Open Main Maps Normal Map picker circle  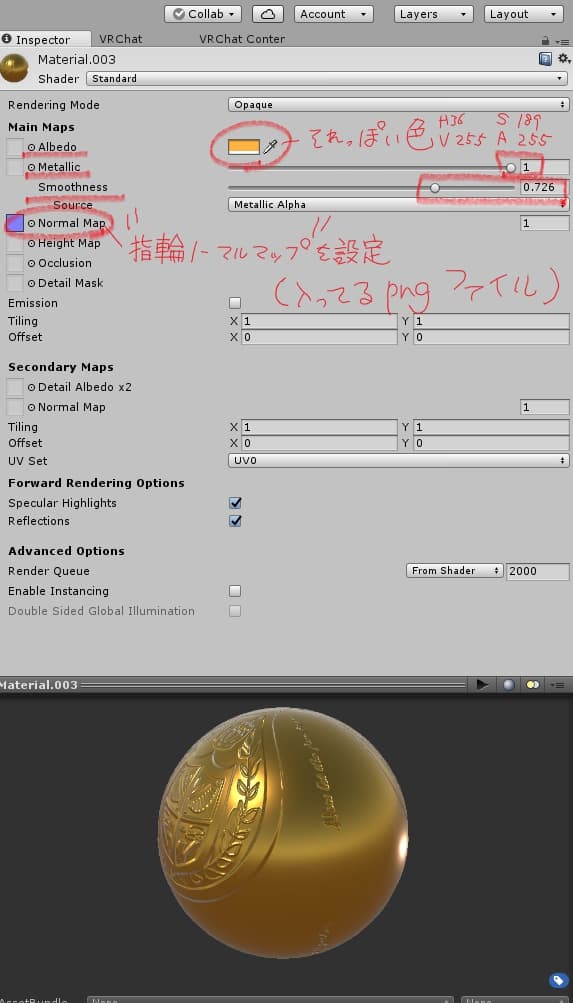pyautogui.click(x=31, y=223)
